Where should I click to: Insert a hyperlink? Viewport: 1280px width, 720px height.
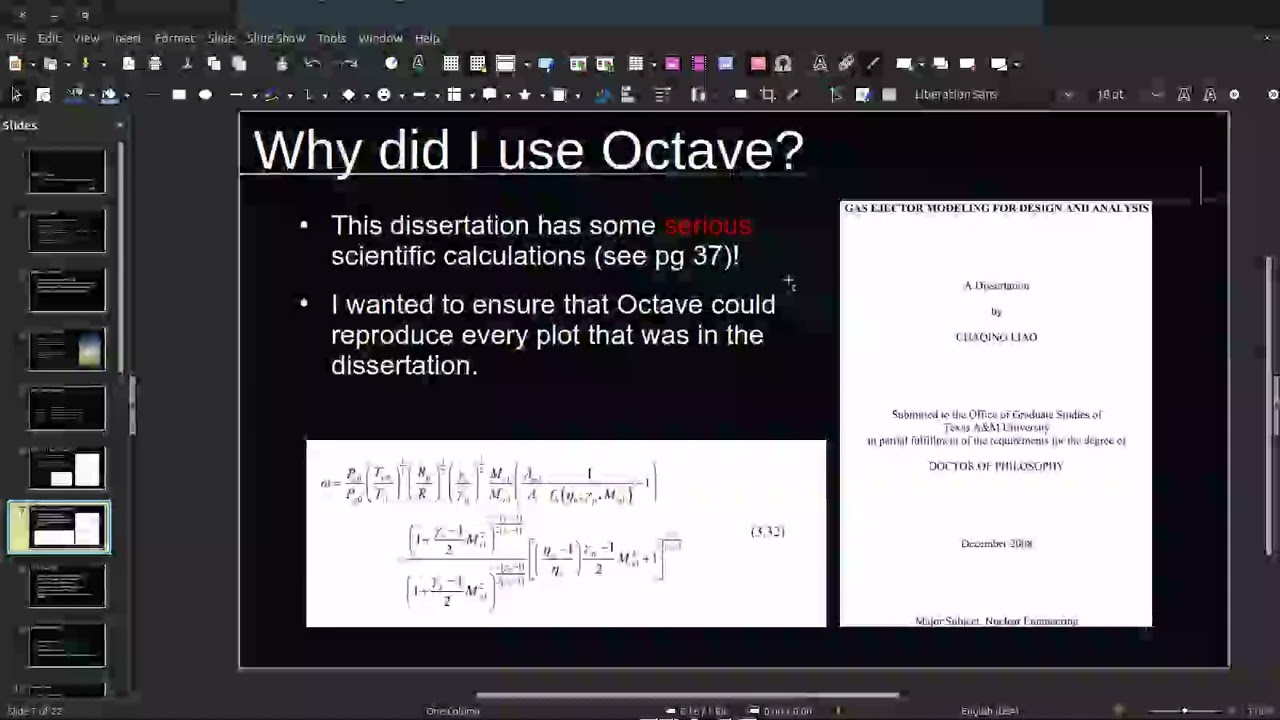(846, 64)
